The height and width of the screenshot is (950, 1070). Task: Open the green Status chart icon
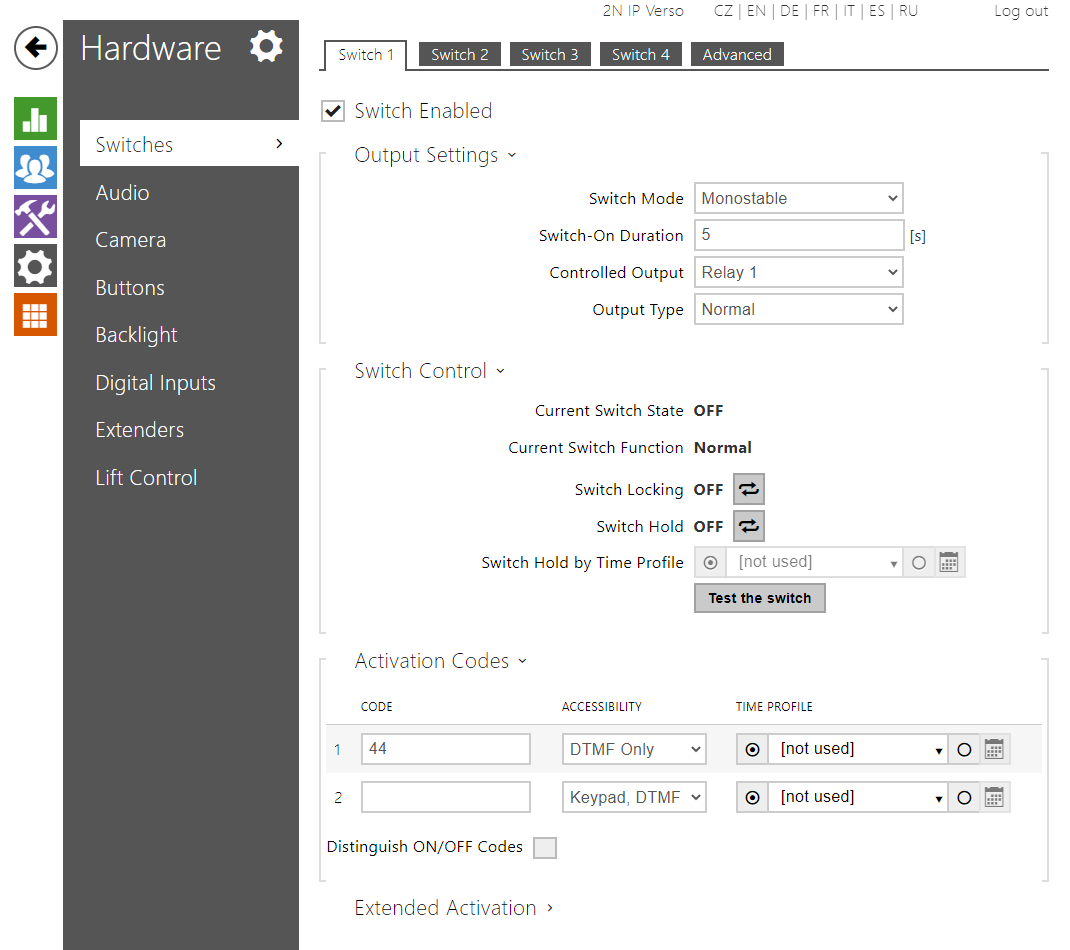pos(35,119)
